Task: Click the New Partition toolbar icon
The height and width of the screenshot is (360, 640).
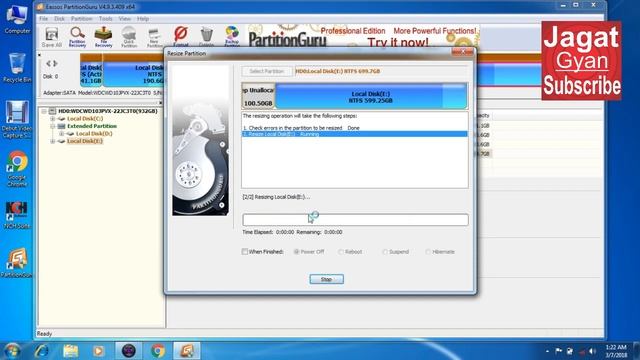Action: (x=154, y=37)
